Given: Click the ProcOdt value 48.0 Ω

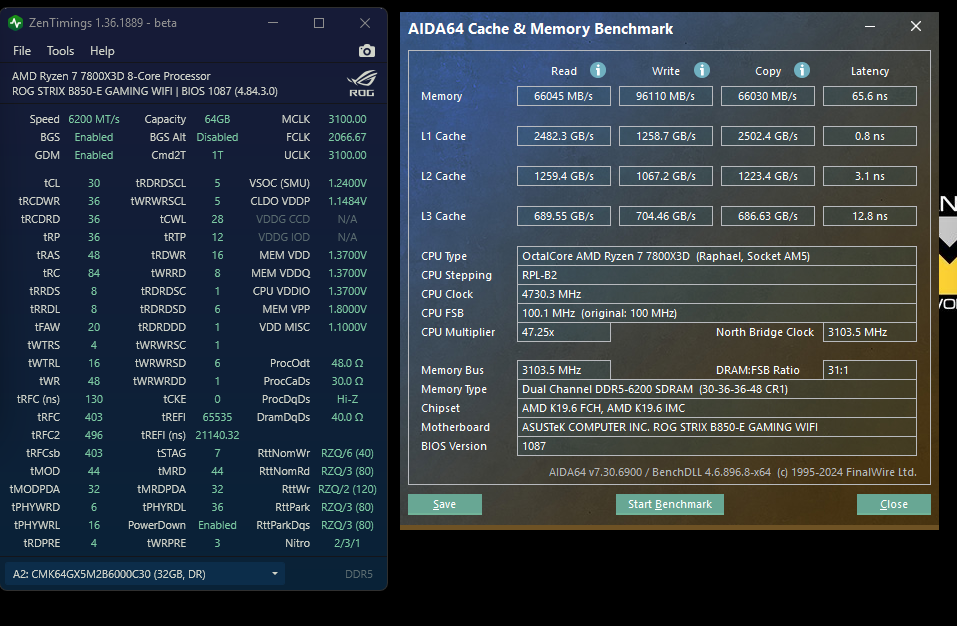Looking at the screenshot, I should pos(347,363).
